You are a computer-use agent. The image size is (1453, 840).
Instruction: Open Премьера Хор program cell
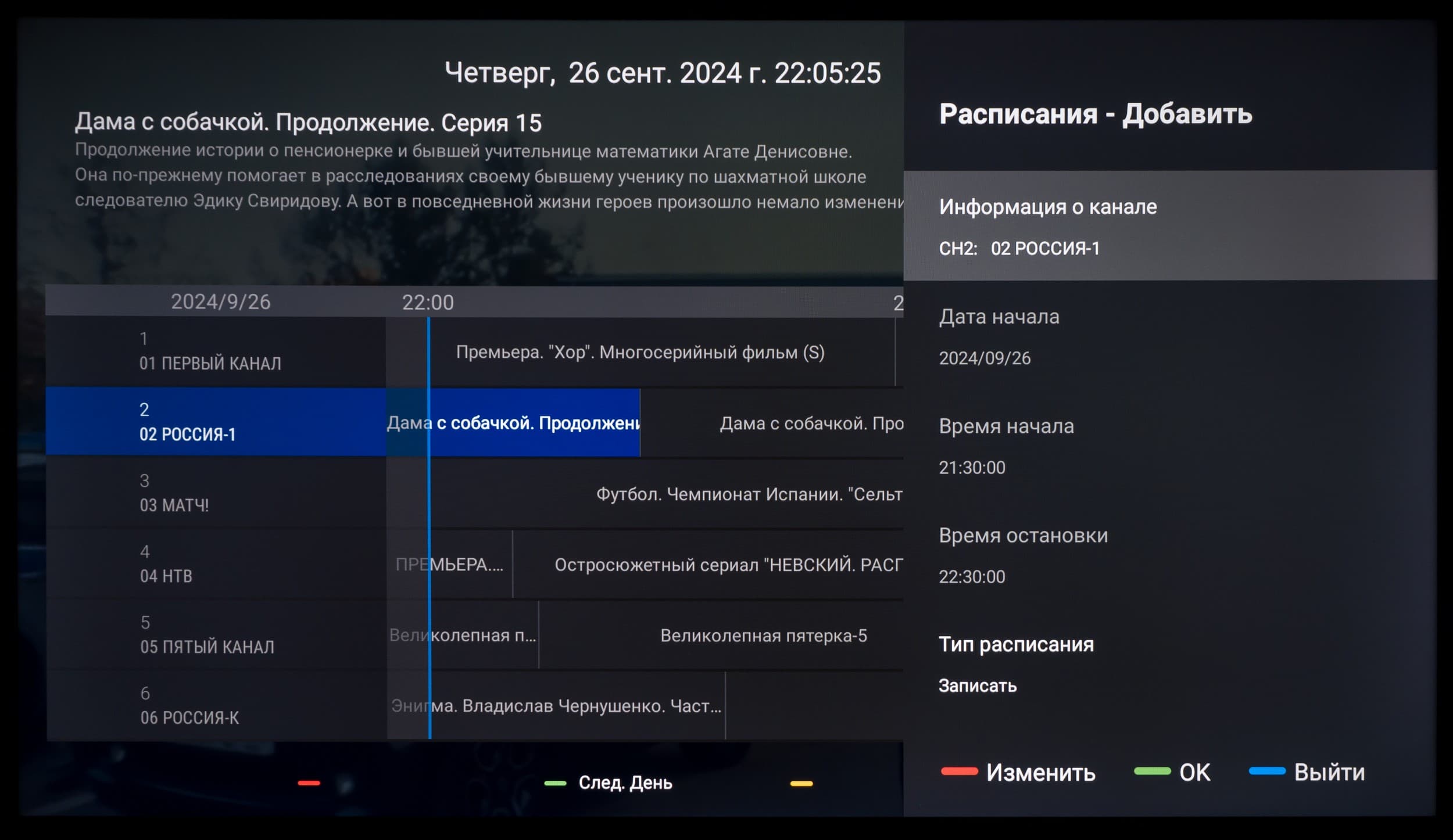pyautogui.click(x=639, y=353)
